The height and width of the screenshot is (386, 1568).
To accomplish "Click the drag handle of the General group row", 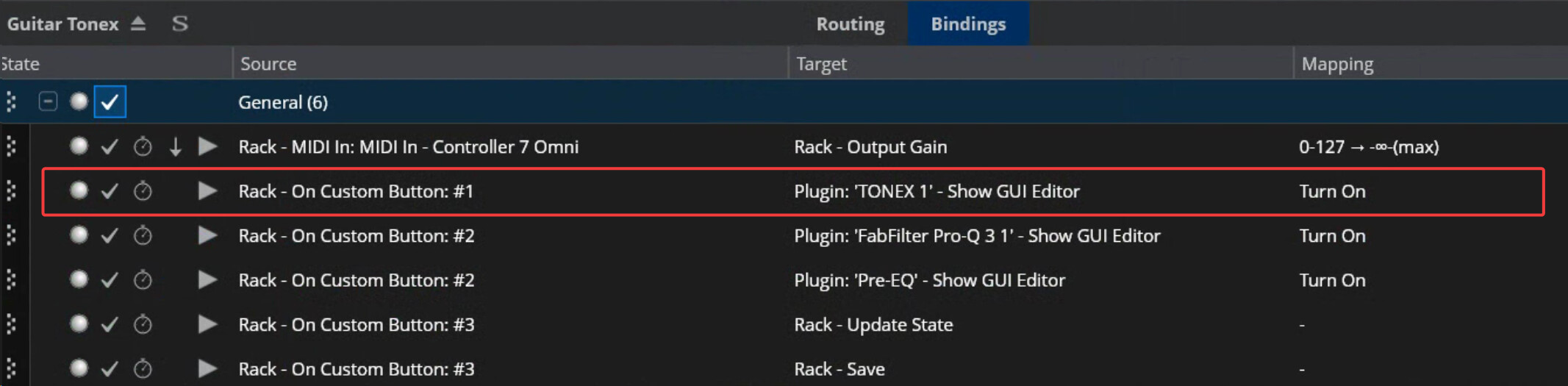I will pyautogui.click(x=11, y=101).
